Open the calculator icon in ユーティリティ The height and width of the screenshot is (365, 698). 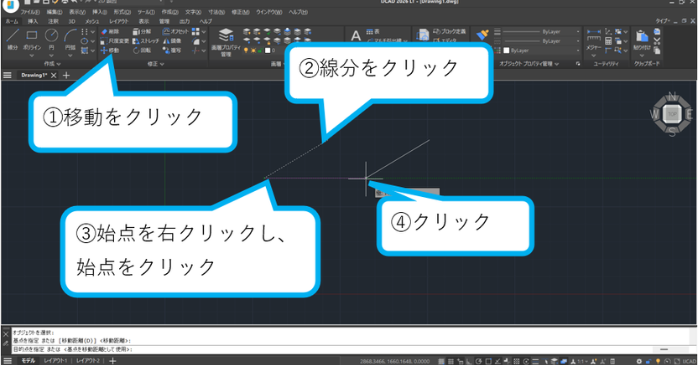click(608, 41)
